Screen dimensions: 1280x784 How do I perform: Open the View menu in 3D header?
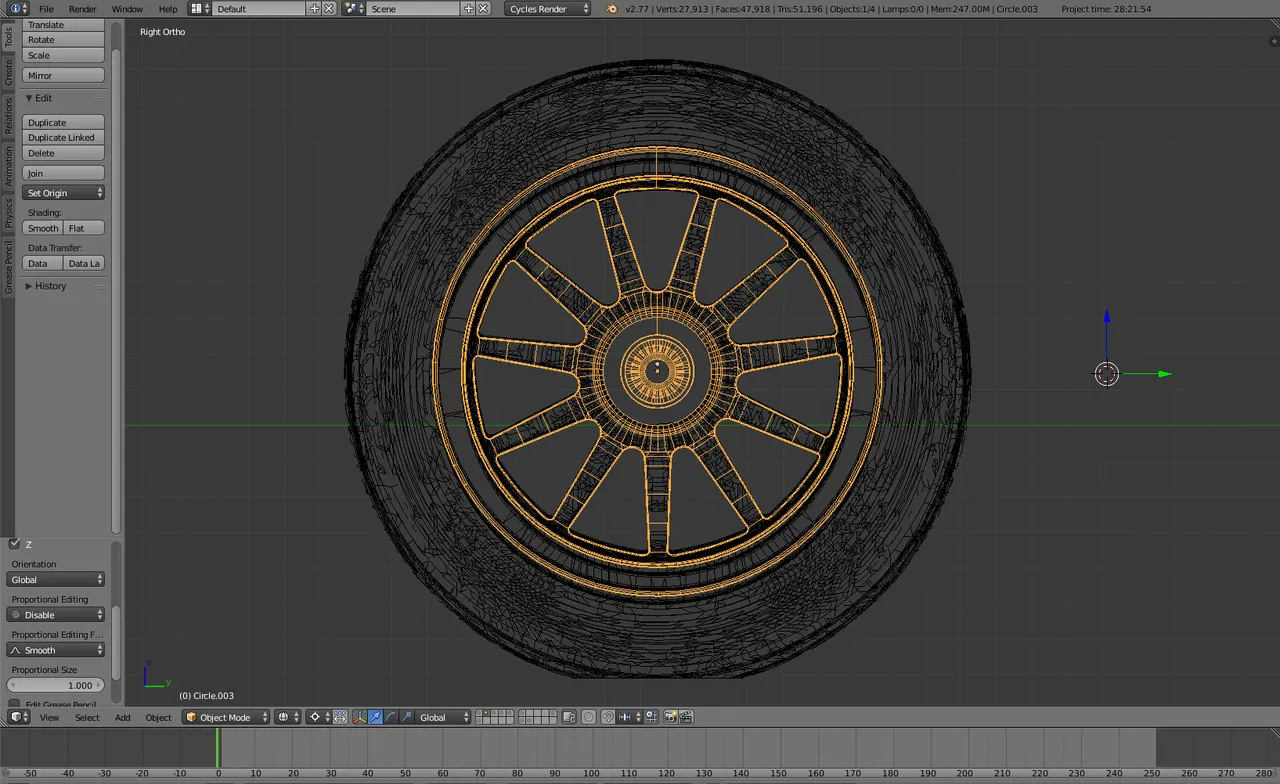(x=49, y=717)
